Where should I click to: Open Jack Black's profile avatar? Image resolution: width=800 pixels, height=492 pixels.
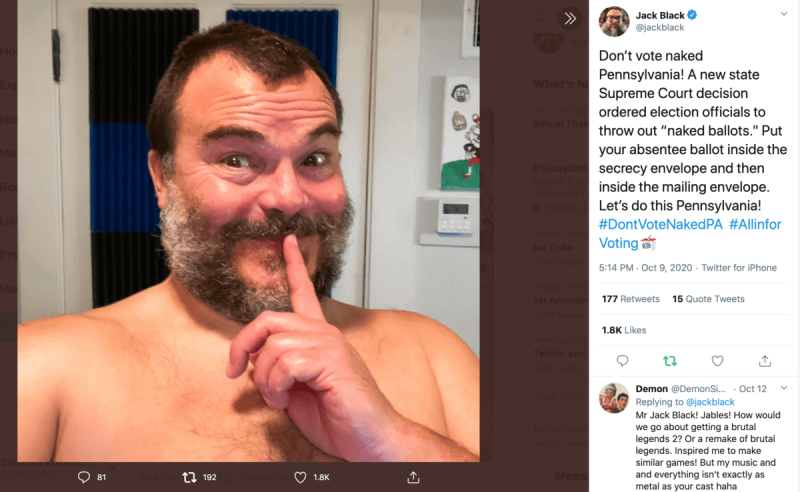point(614,21)
